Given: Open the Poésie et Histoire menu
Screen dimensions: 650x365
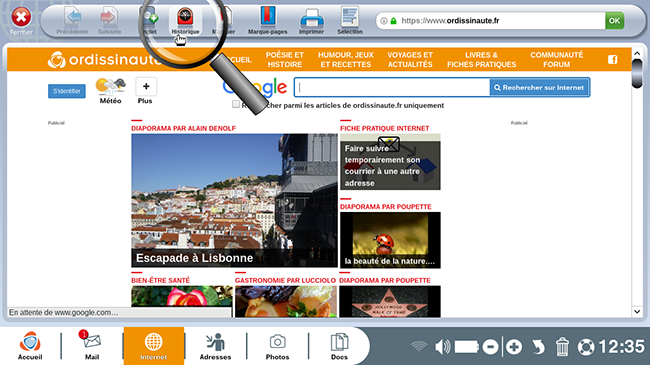Looking at the screenshot, I should pyautogui.click(x=285, y=60).
